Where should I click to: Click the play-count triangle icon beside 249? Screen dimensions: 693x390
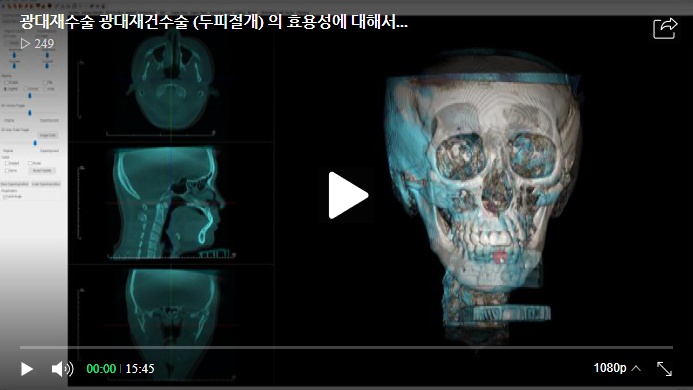tap(25, 43)
